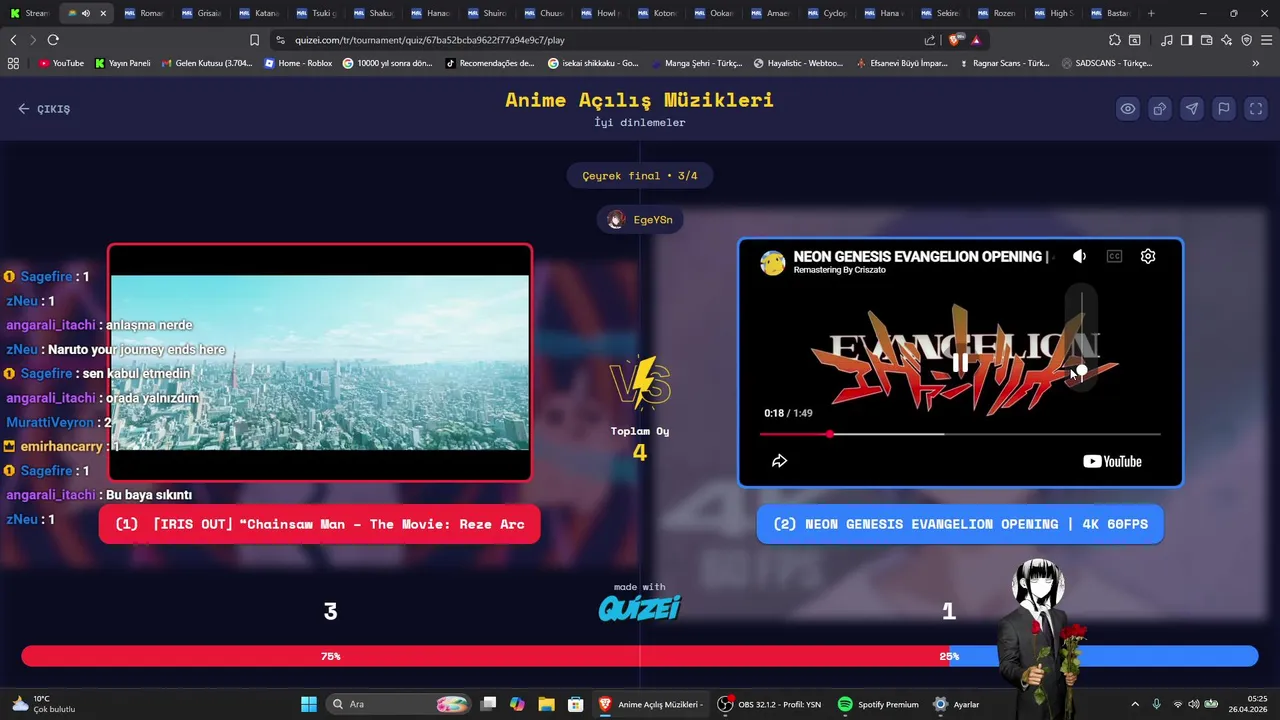Adjust the YouTube player volume slider
The height and width of the screenshot is (720, 1280).
tap(1081, 335)
